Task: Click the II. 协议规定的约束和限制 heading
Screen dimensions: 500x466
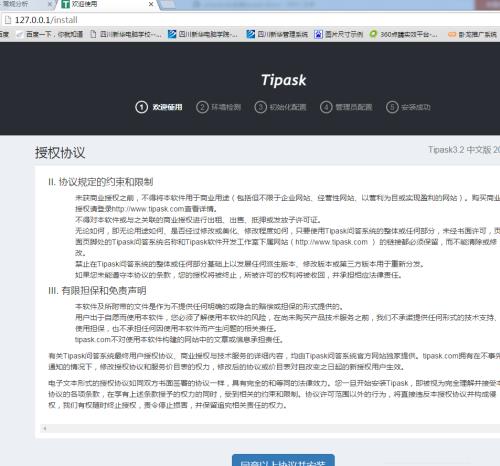Action: click(101, 182)
